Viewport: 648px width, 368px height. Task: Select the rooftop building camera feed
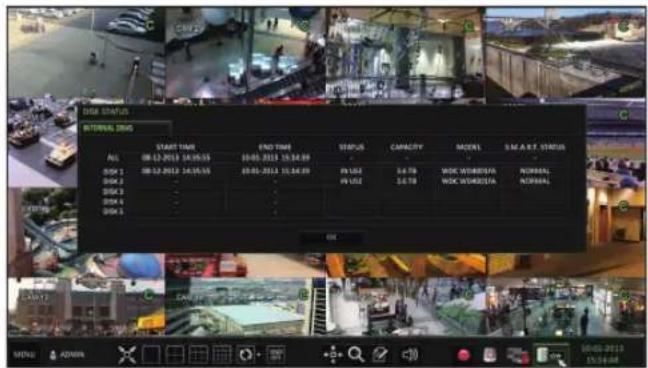click(x=245, y=307)
